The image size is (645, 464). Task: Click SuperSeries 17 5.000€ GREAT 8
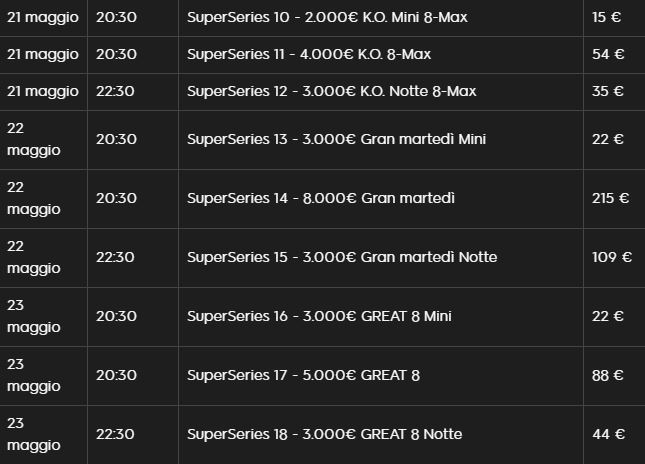point(304,375)
